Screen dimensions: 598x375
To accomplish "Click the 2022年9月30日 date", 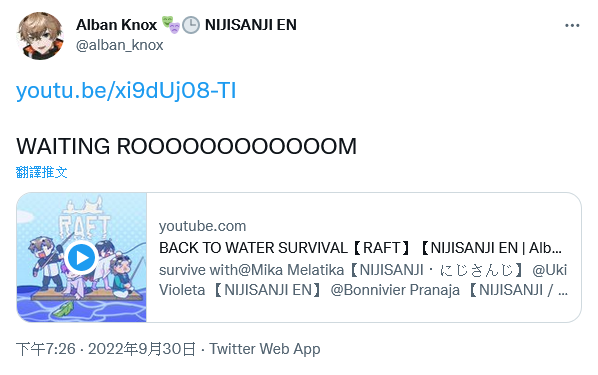I will 142,349.
